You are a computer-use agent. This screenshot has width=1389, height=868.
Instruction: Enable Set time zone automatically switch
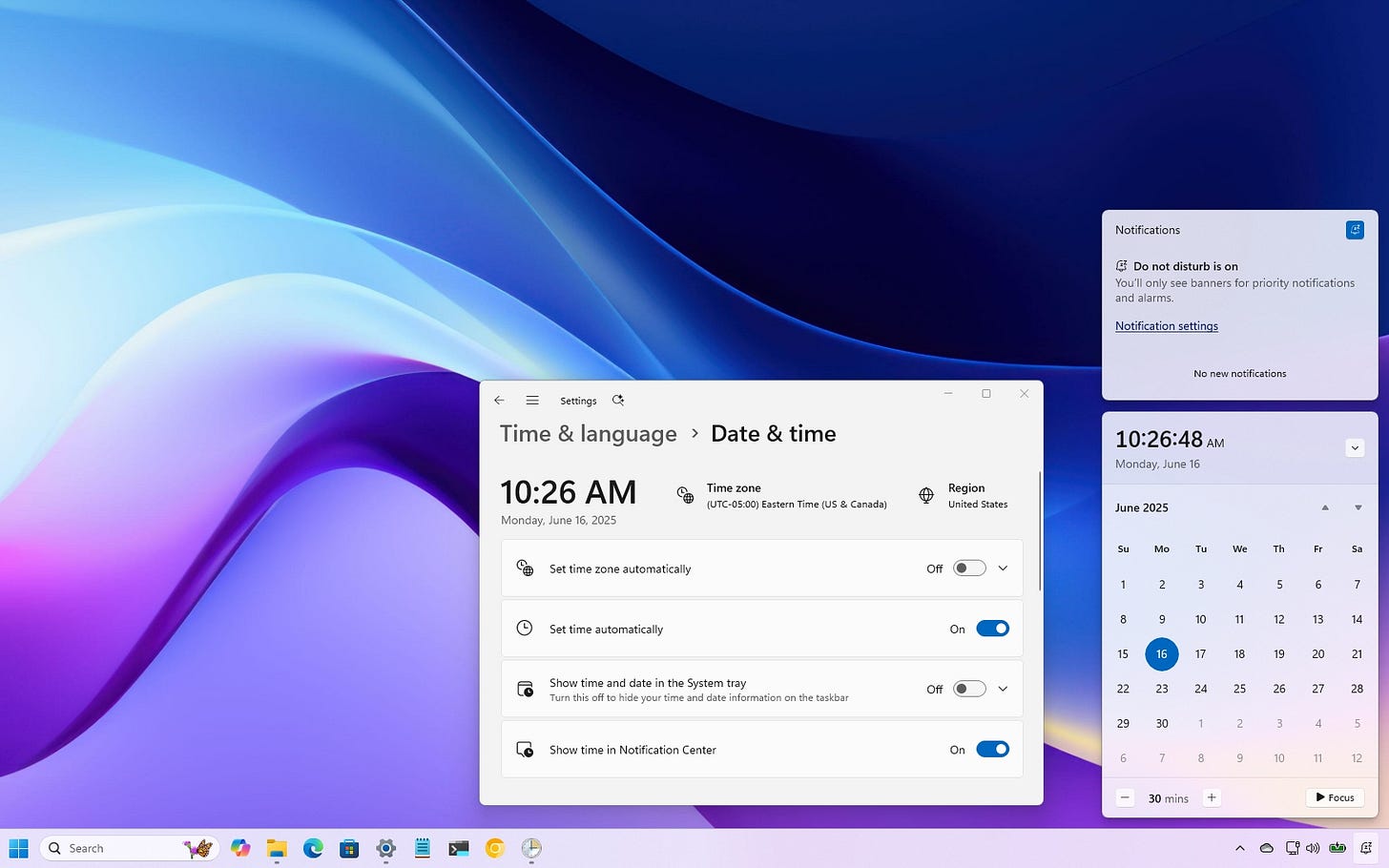(x=969, y=568)
